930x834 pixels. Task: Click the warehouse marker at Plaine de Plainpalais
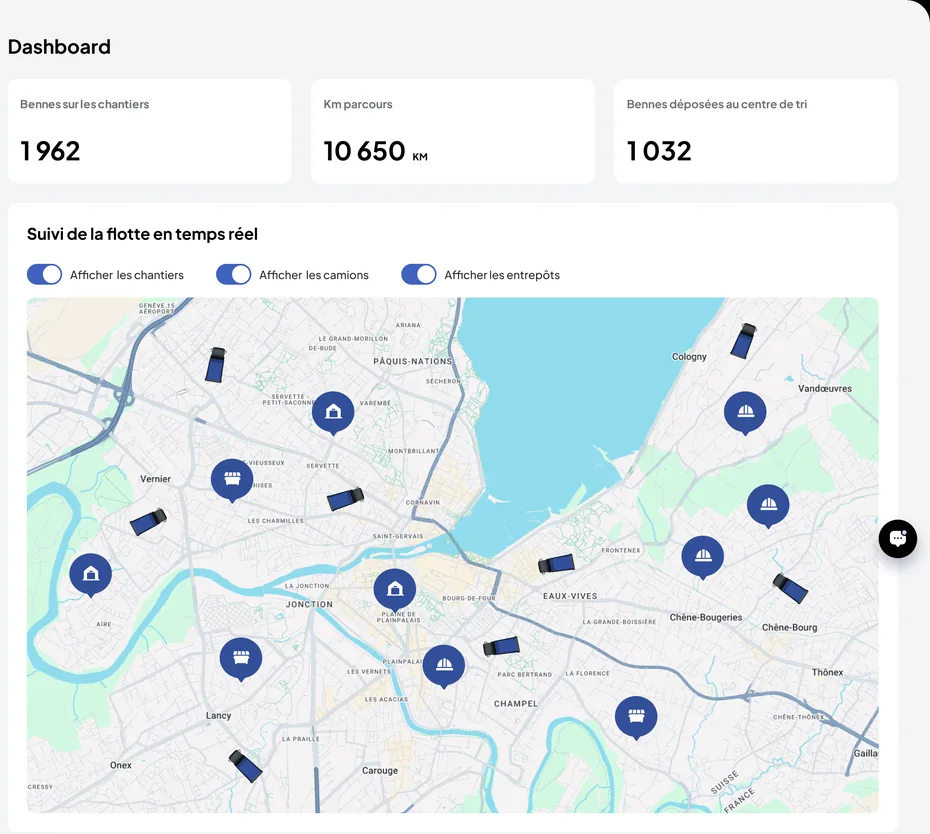[395, 590]
